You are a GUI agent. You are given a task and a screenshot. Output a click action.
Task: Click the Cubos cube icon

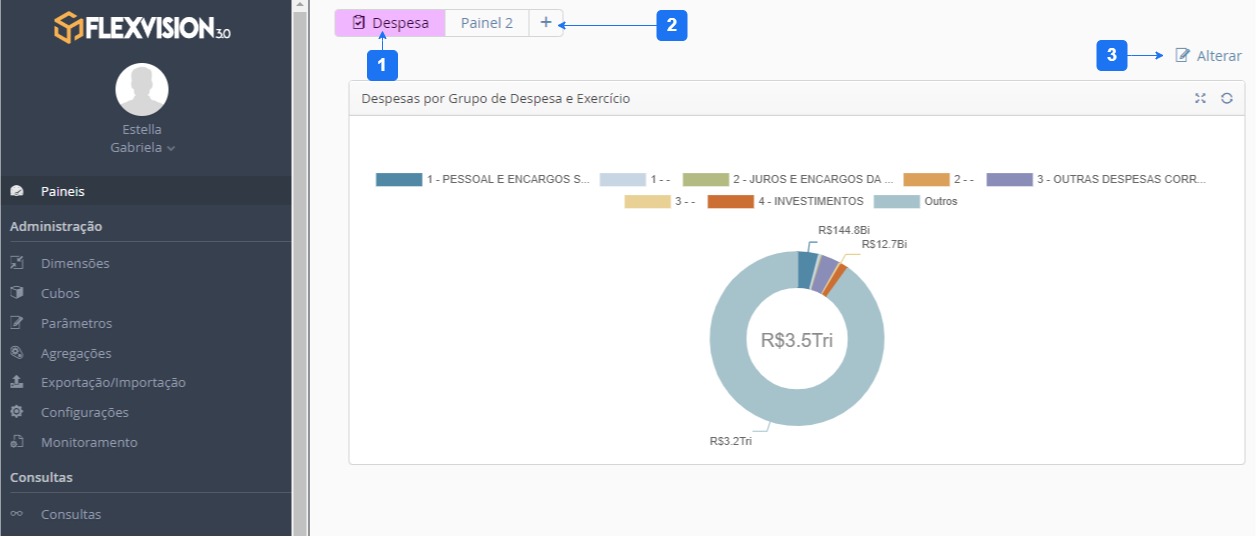[17, 293]
